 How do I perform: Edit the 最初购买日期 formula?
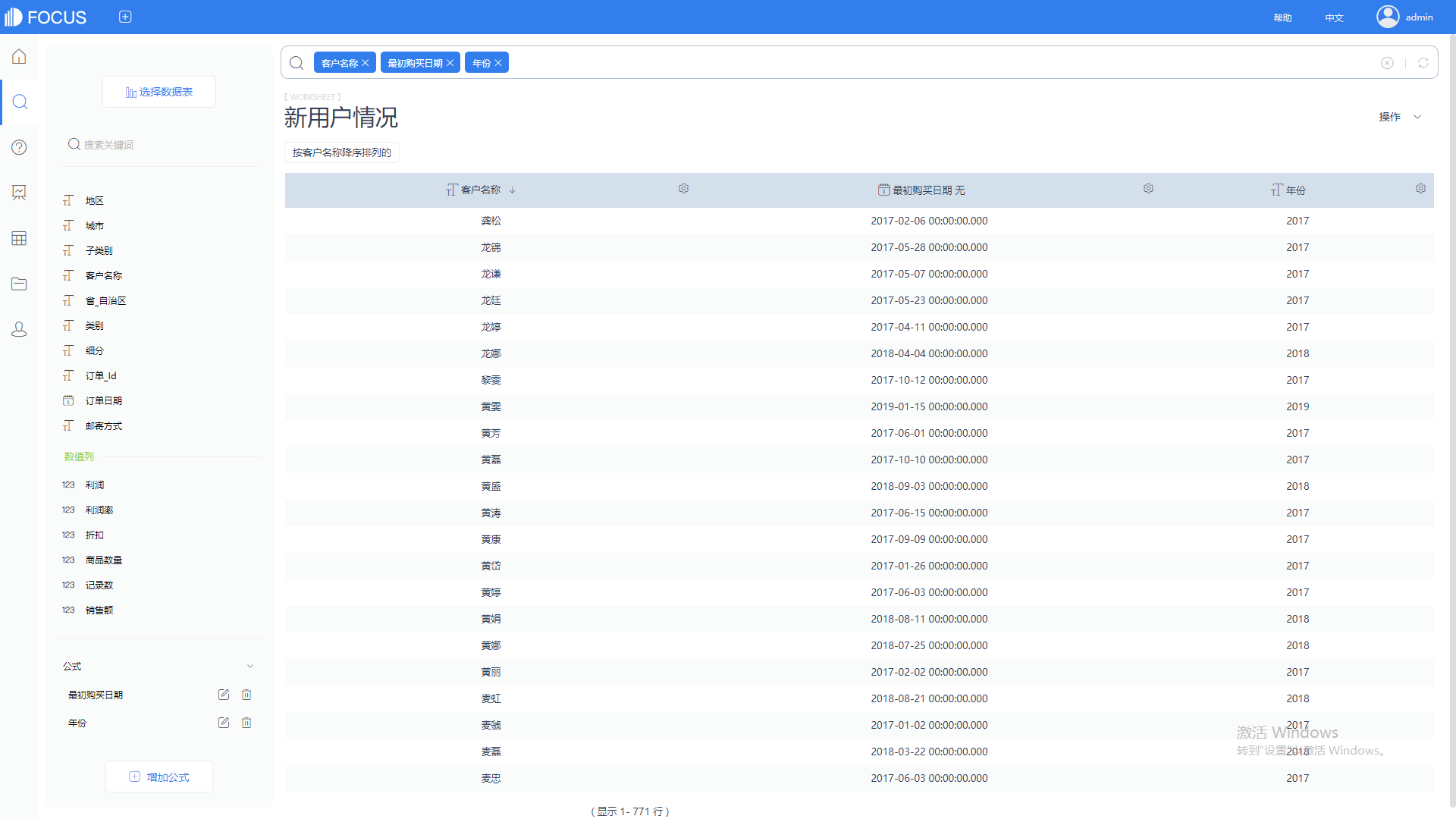point(223,695)
